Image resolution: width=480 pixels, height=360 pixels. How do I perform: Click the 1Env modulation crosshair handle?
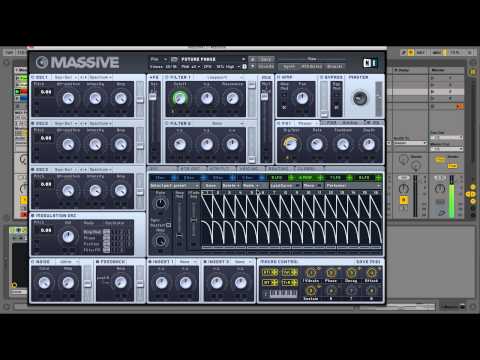(x=174, y=178)
